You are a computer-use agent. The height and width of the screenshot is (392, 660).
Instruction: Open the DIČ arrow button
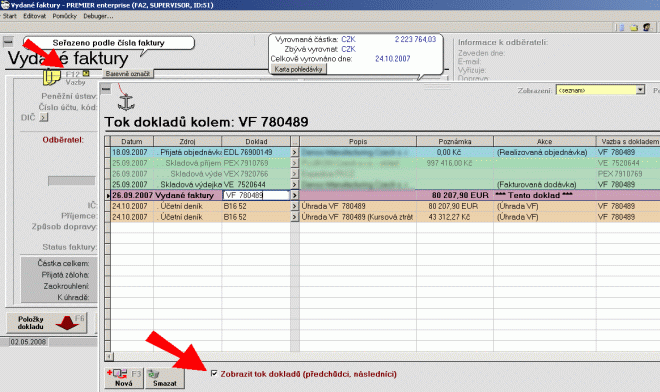click(x=44, y=117)
